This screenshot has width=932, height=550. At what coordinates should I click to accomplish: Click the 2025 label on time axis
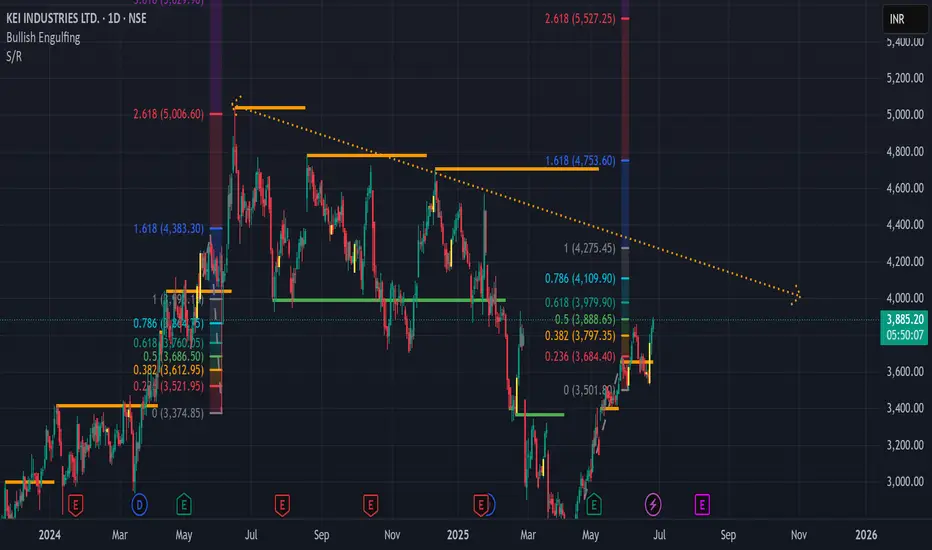(458, 535)
